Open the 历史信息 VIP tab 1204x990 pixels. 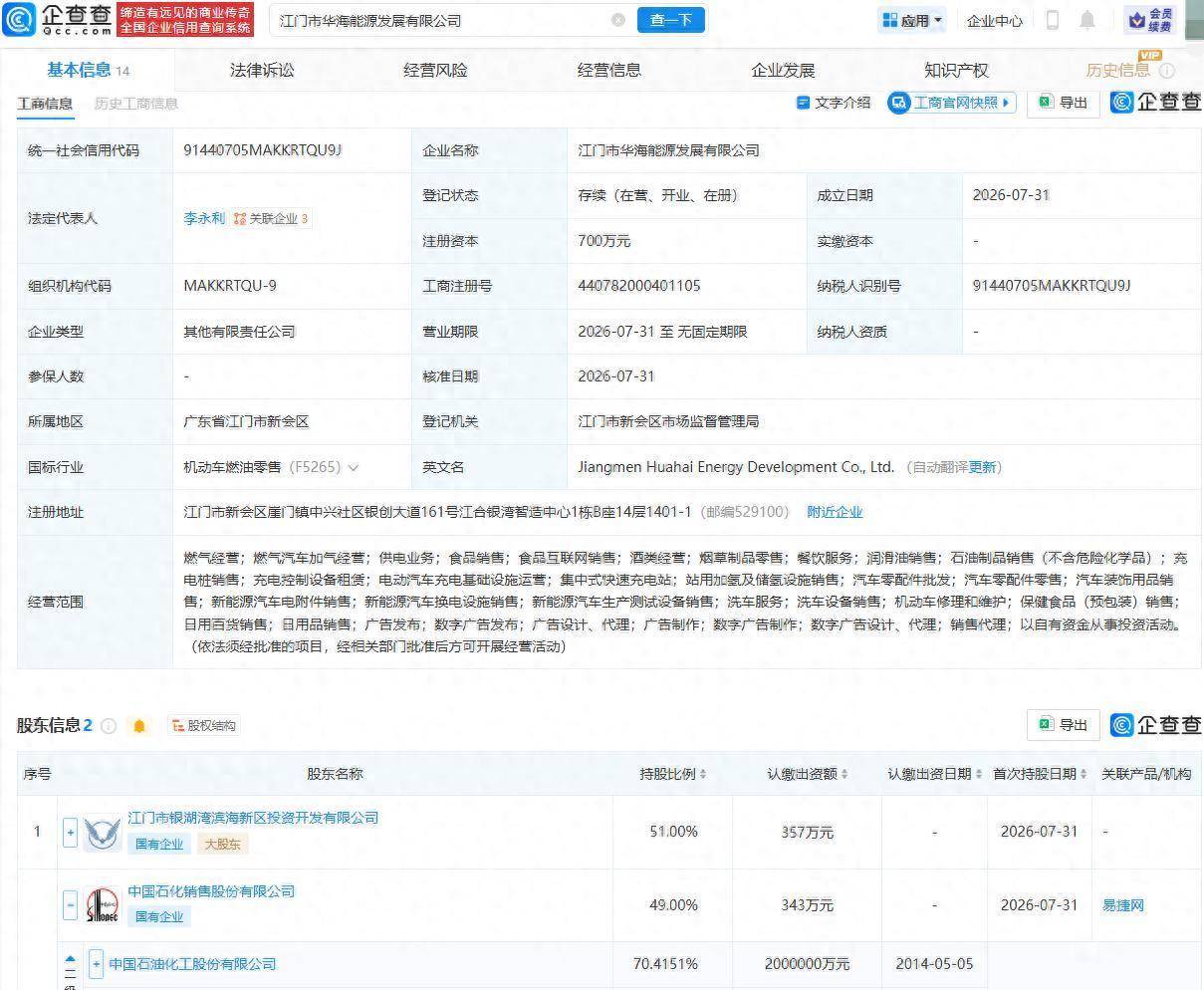pyautogui.click(x=1118, y=70)
